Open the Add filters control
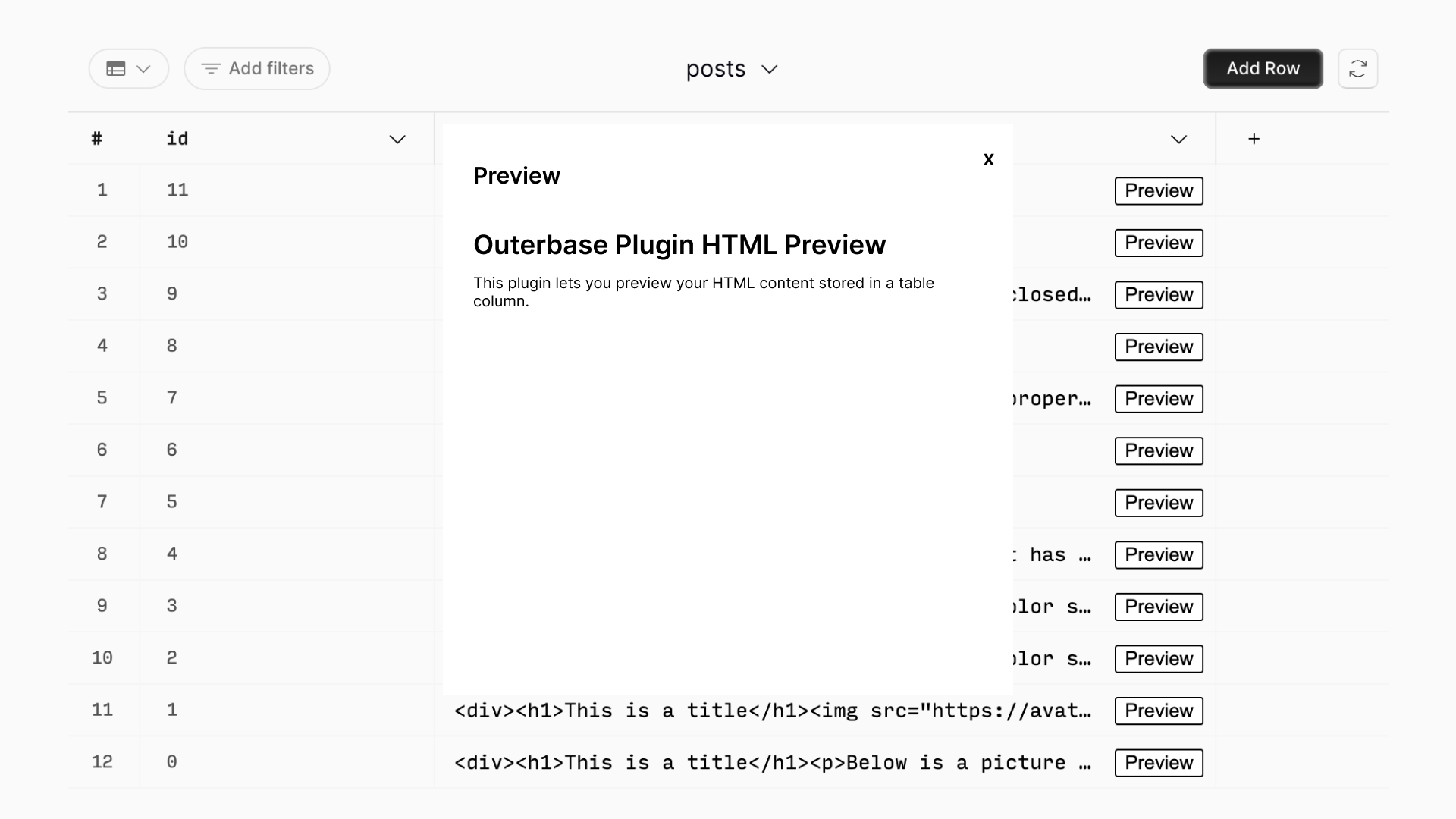 click(257, 69)
